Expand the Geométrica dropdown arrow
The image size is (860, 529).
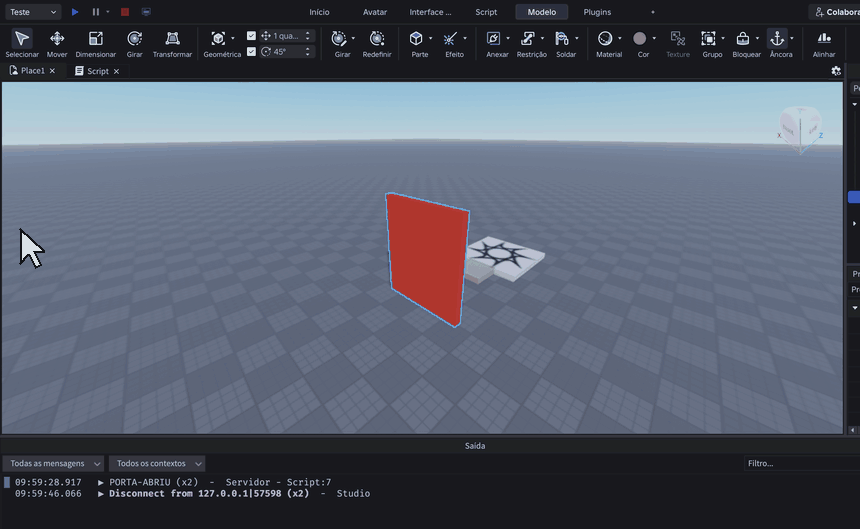[x=233, y=38]
